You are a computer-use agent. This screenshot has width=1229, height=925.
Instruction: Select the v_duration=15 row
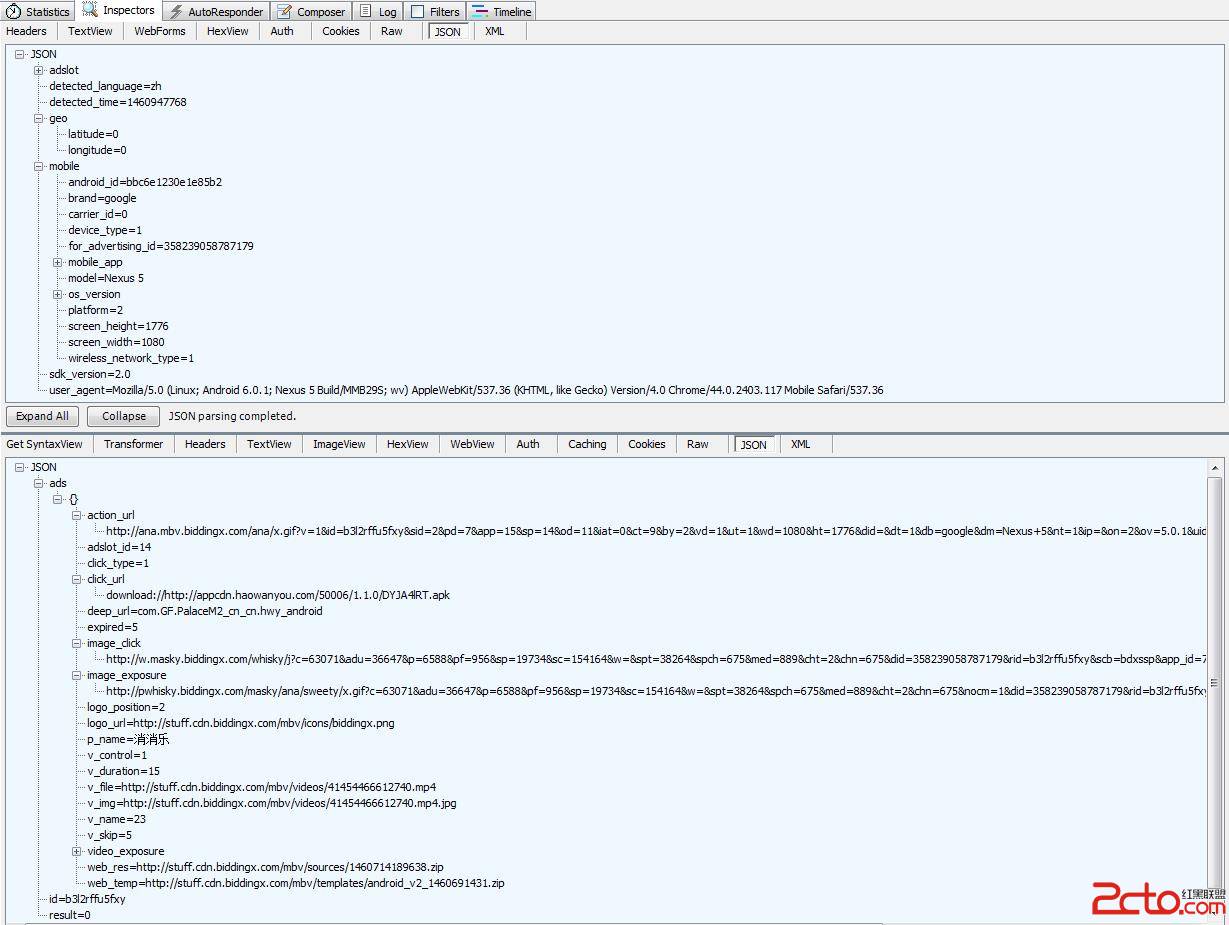(124, 771)
